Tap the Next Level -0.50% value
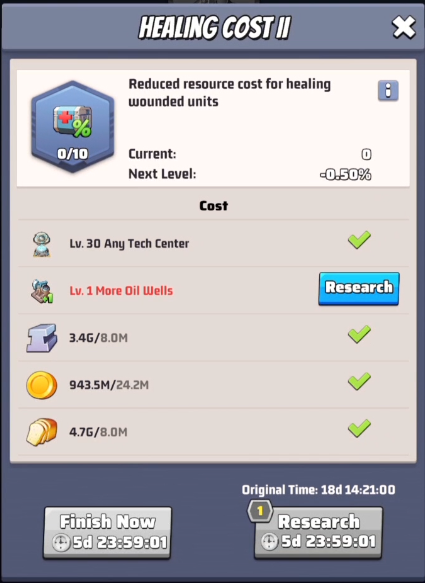The image size is (425, 583). (345, 174)
